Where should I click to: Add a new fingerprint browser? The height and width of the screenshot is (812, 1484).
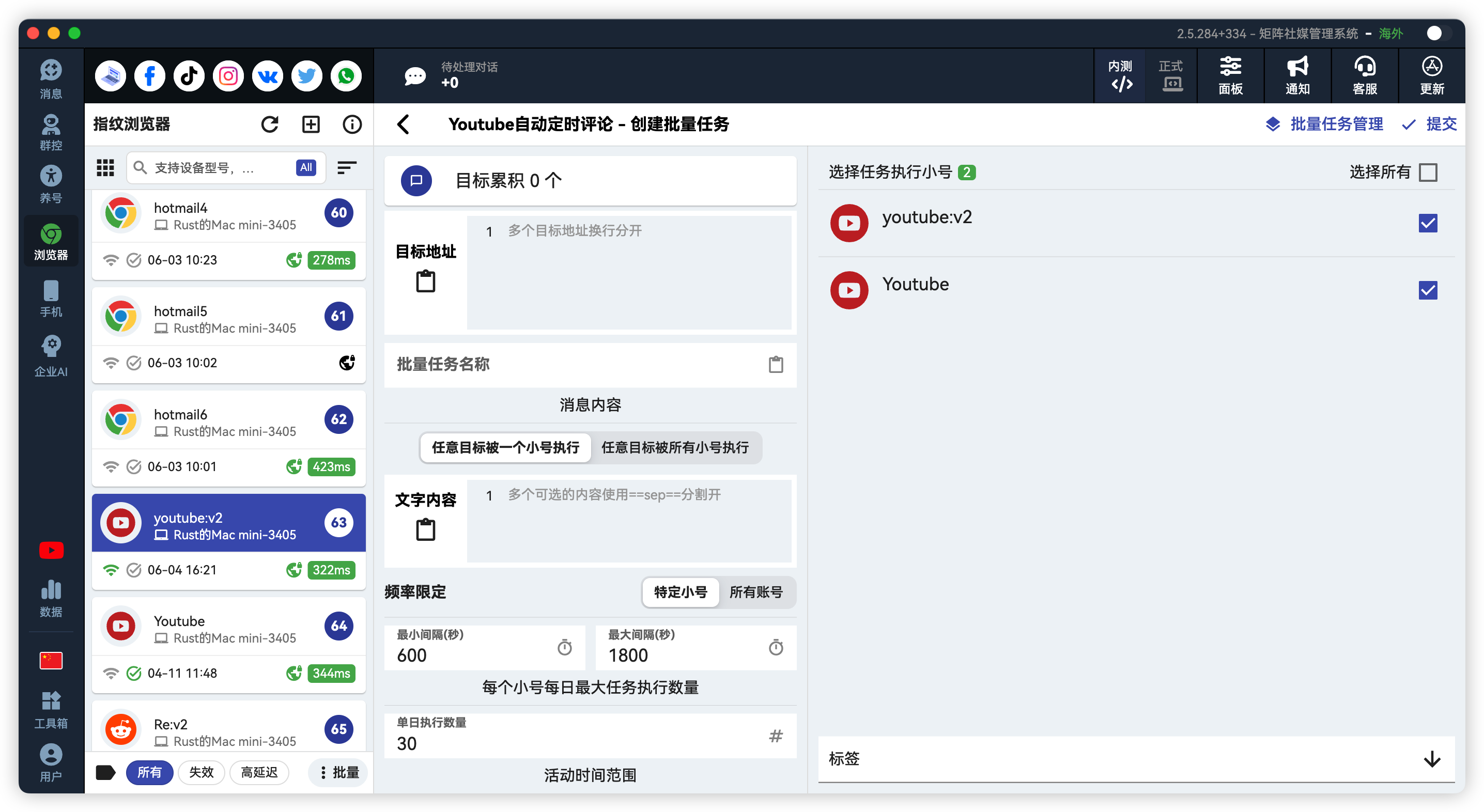(311, 124)
